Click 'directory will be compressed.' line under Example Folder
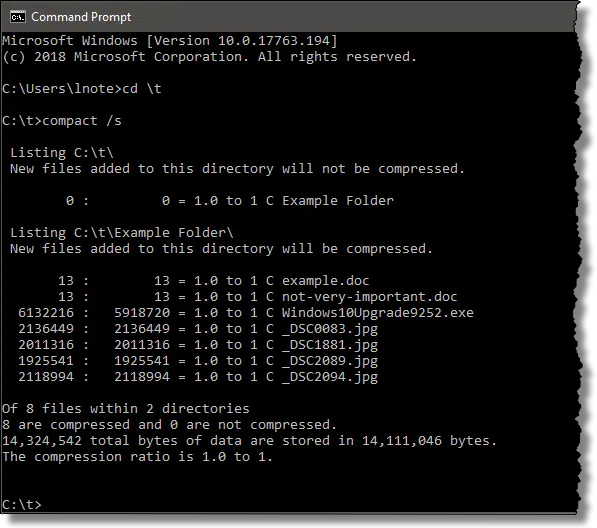 click(x=222, y=249)
